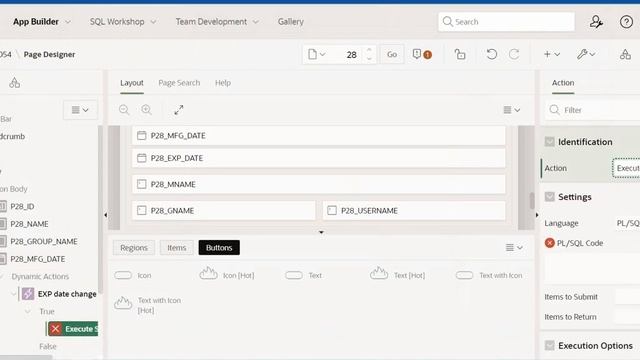
Task: Collapse the EXP date change node
Action: tap(13, 294)
